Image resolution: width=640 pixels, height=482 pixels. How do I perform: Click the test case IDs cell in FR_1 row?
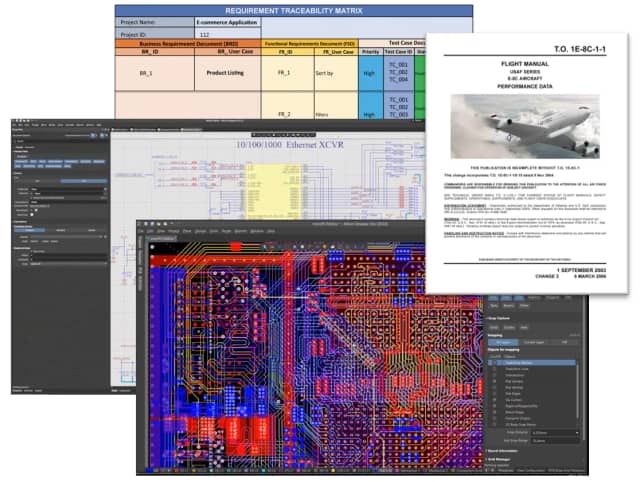398,72
